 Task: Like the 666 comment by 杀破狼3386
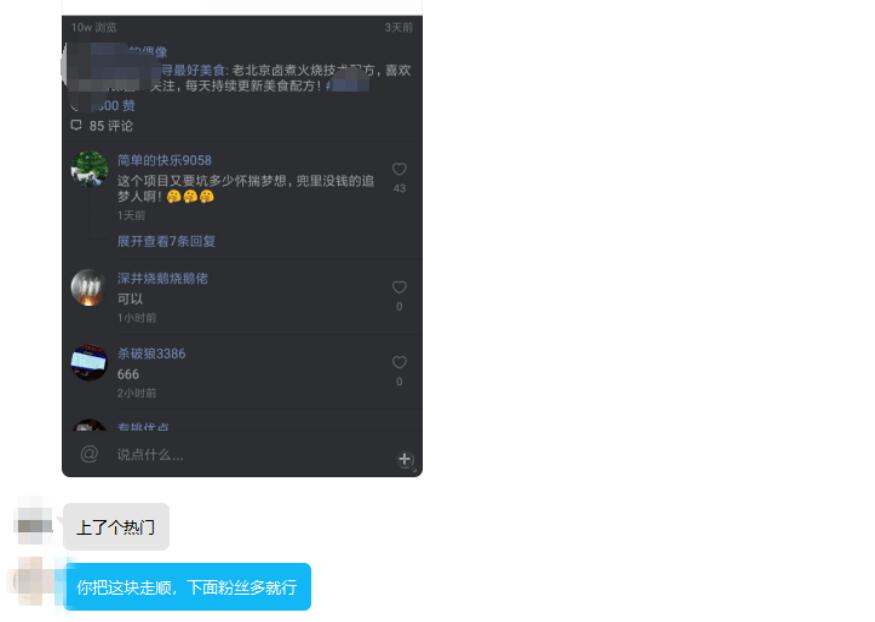(x=399, y=363)
